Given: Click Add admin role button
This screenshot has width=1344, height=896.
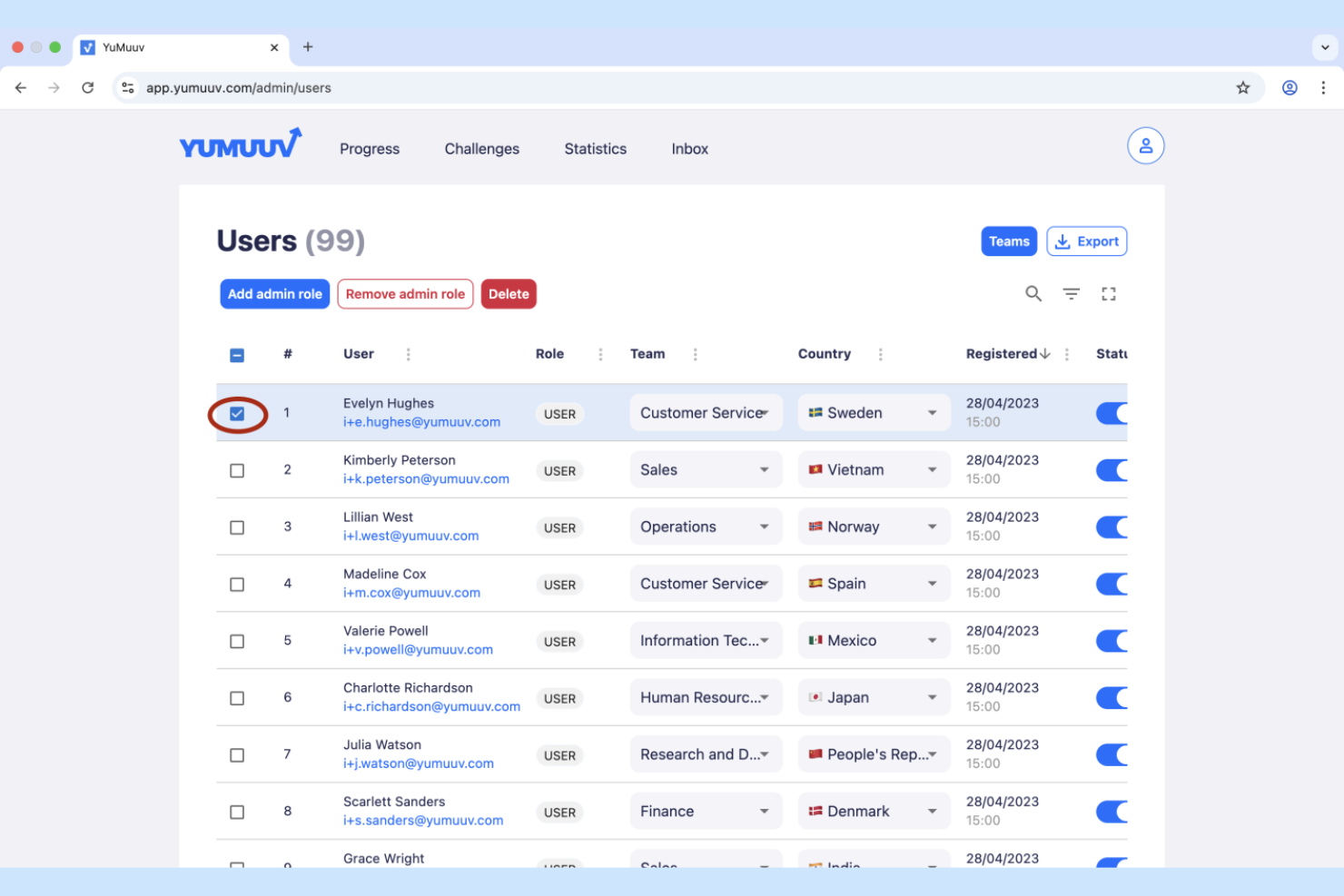Looking at the screenshot, I should point(275,294).
